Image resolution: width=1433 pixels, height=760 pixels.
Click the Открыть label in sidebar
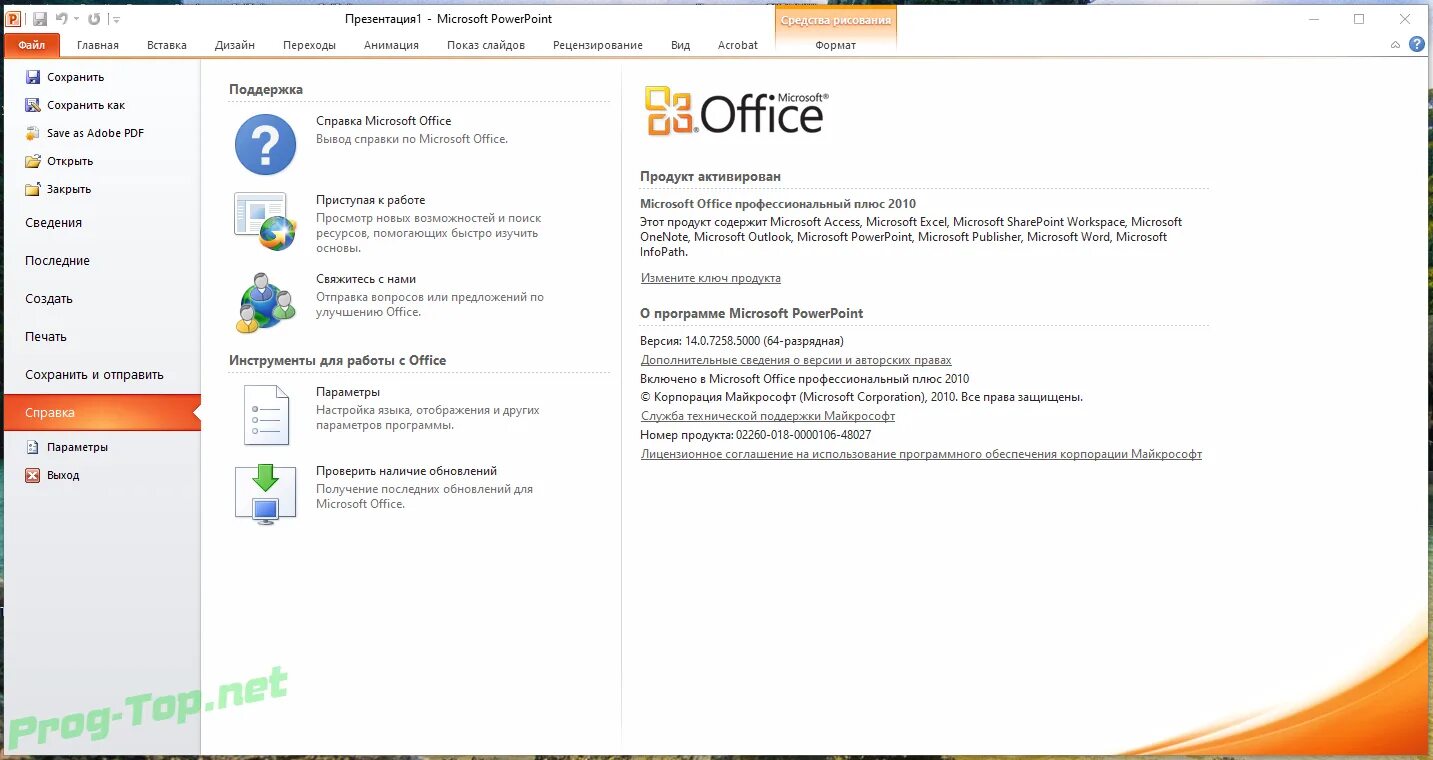(70, 161)
